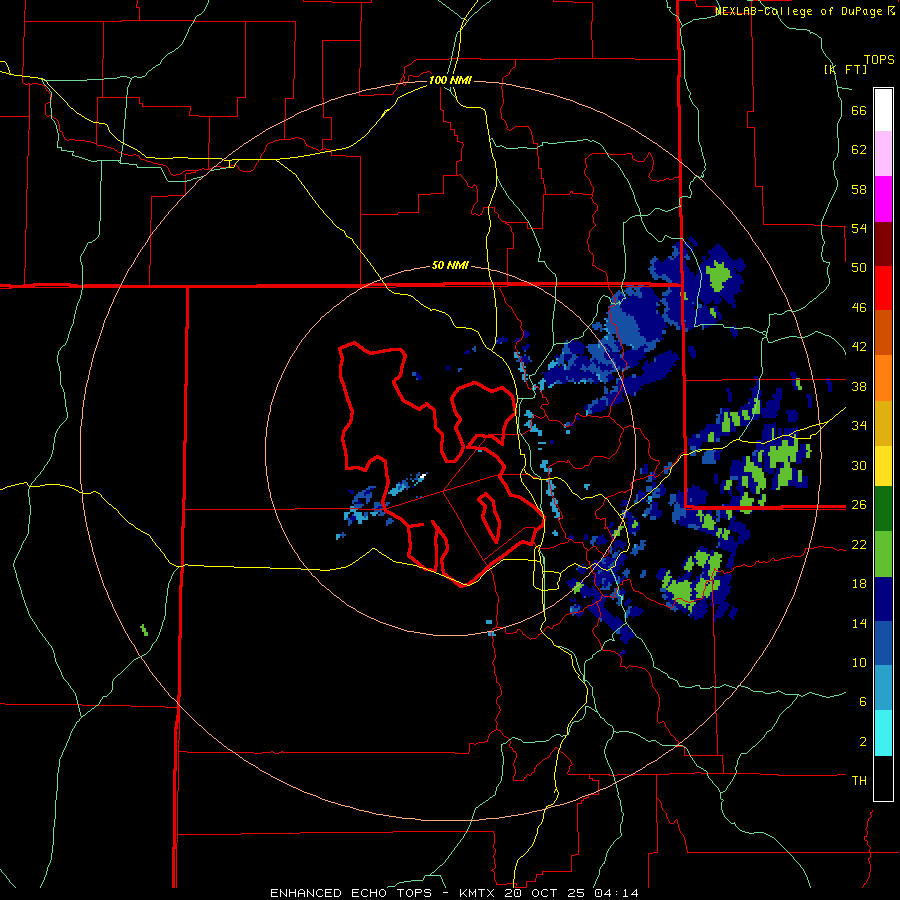Click the 42 legend value

point(859,347)
